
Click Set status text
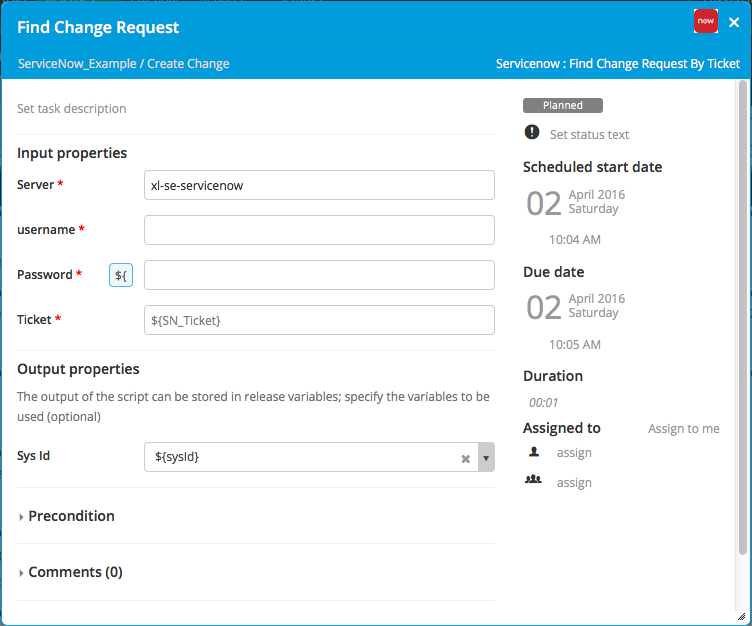click(589, 135)
